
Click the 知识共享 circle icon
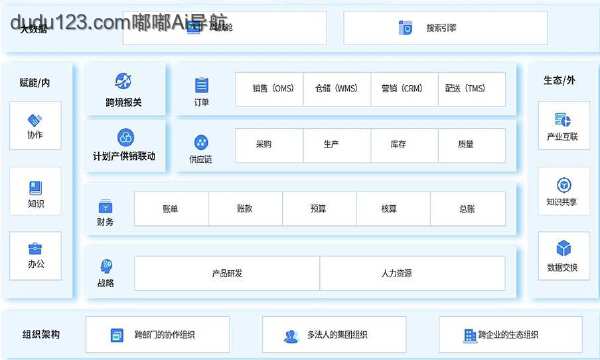[x=564, y=185]
